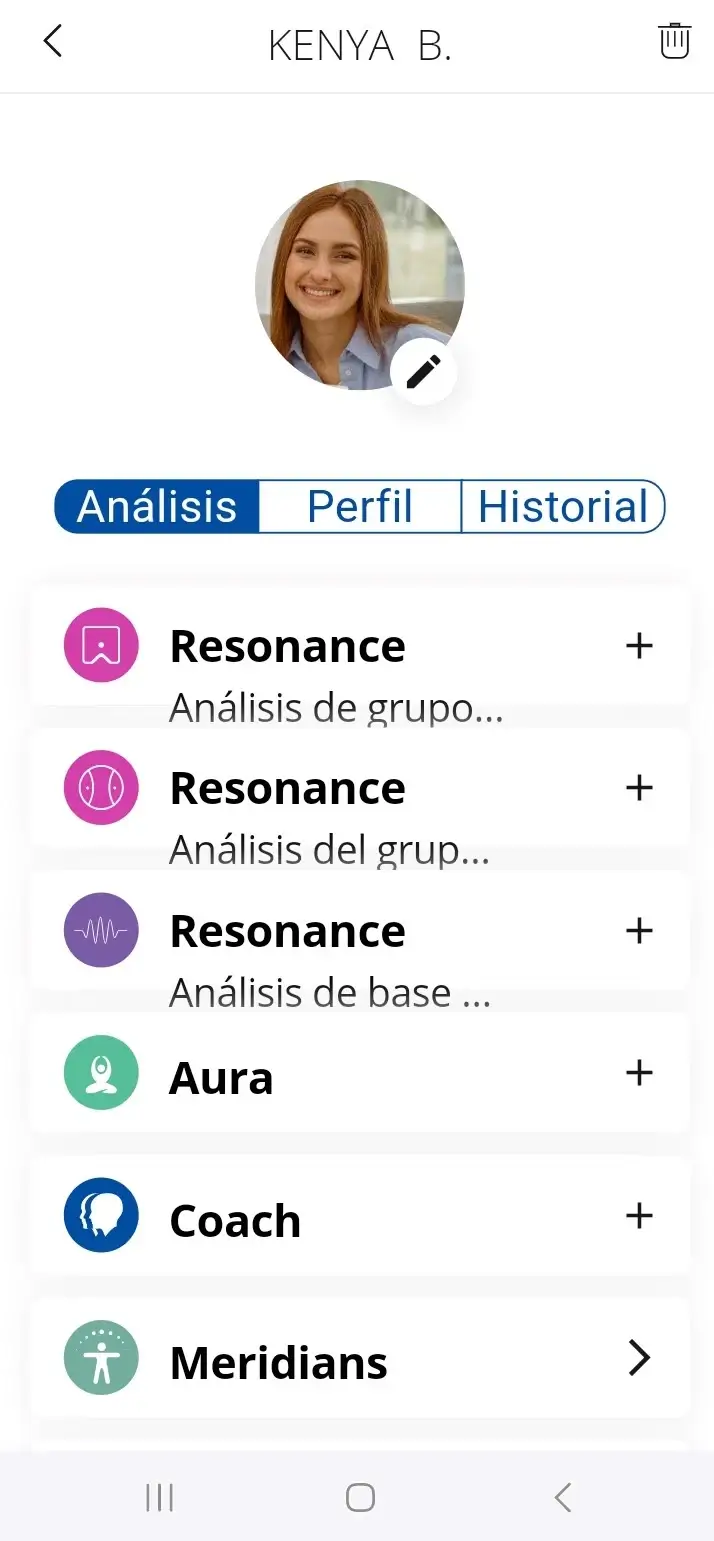Tap the pink ball Resonance icon
Viewport: 714px width, 1541px height.
(101, 788)
